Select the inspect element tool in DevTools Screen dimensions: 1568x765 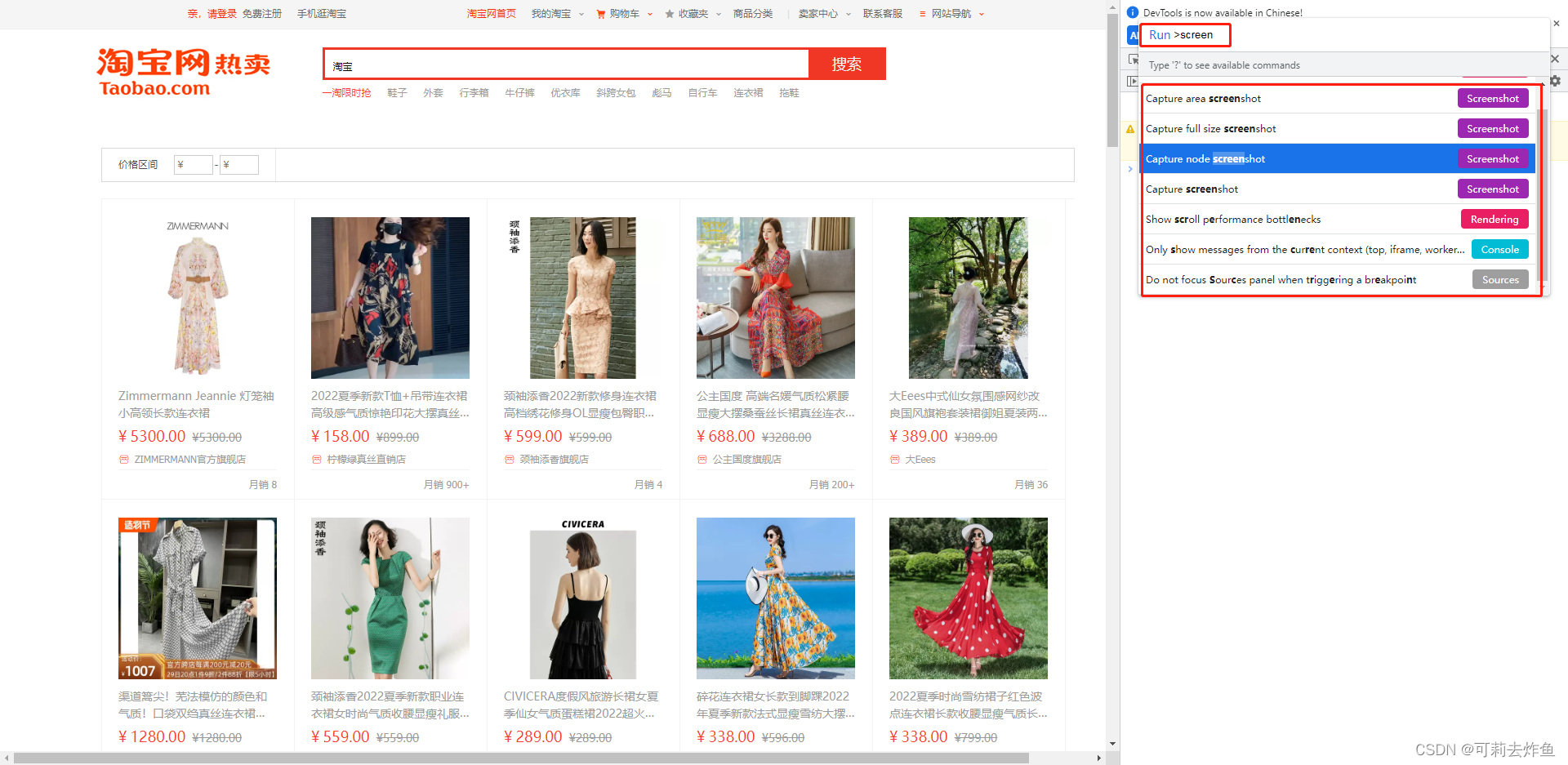pyautogui.click(x=1132, y=59)
